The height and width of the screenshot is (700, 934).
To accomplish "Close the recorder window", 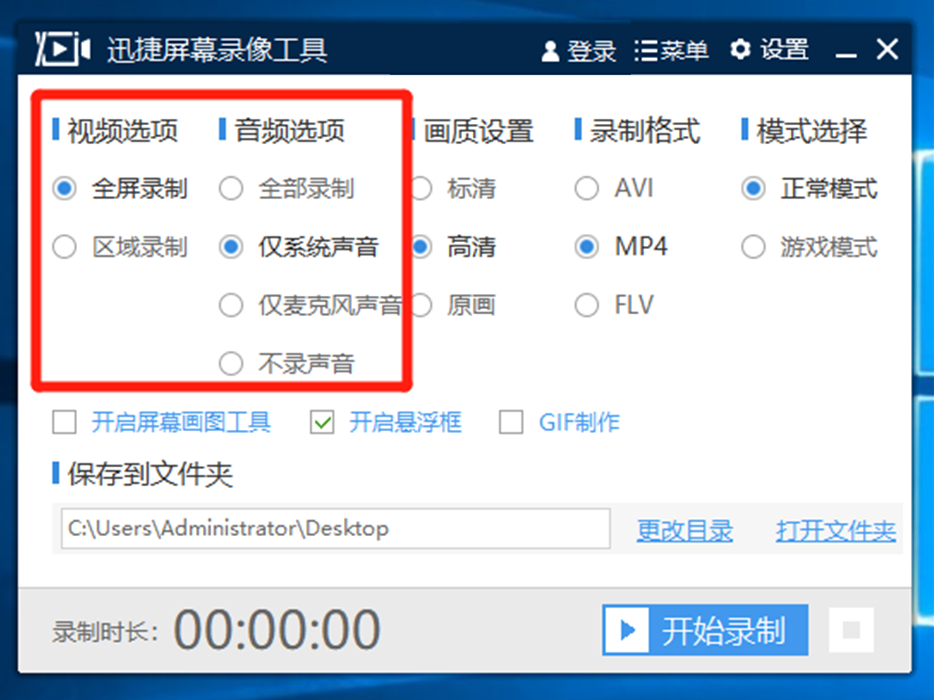I will pos(888,49).
